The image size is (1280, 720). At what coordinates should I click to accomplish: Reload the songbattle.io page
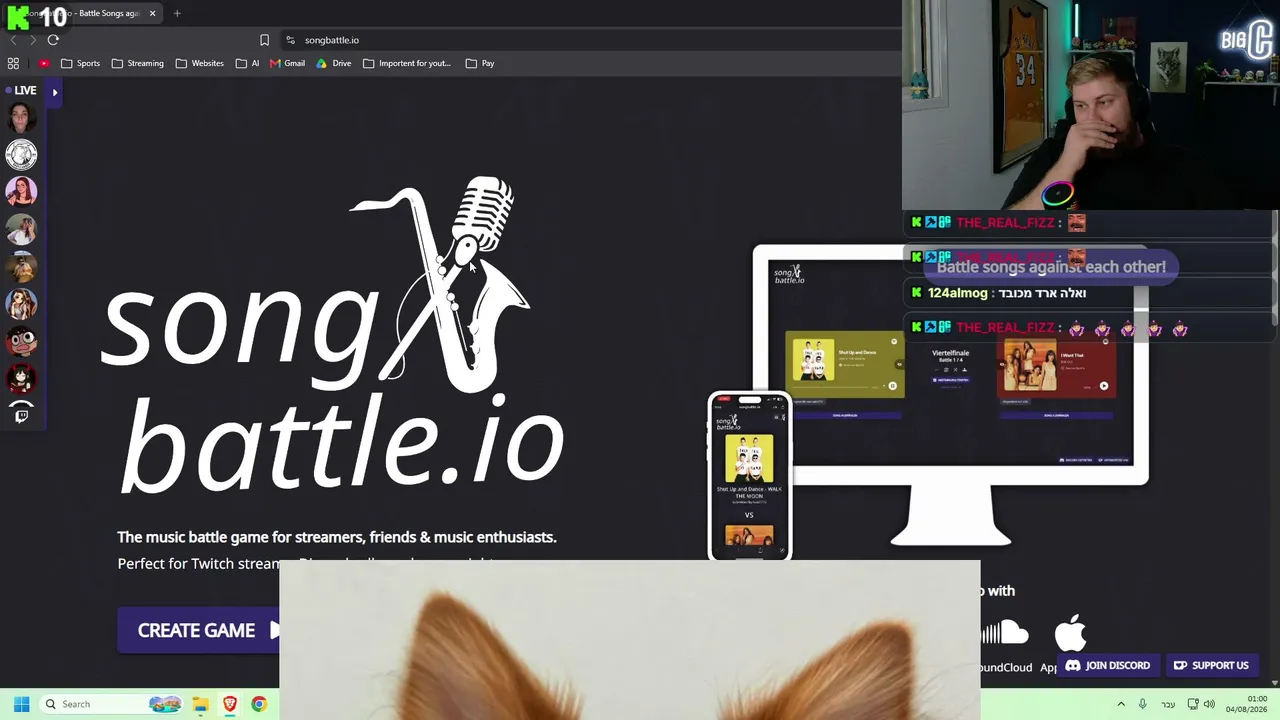point(53,40)
